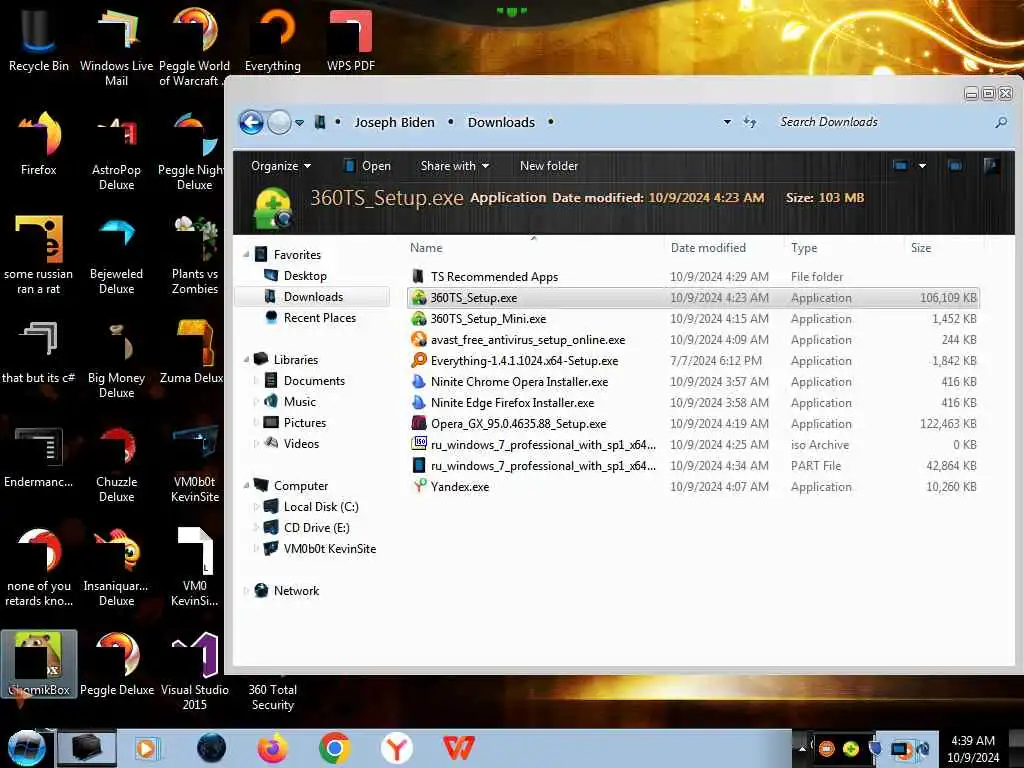The width and height of the screenshot is (1024, 768).
Task: Click New folder in the toolbar
Action: pyautogui.click(x=549, y=166)
